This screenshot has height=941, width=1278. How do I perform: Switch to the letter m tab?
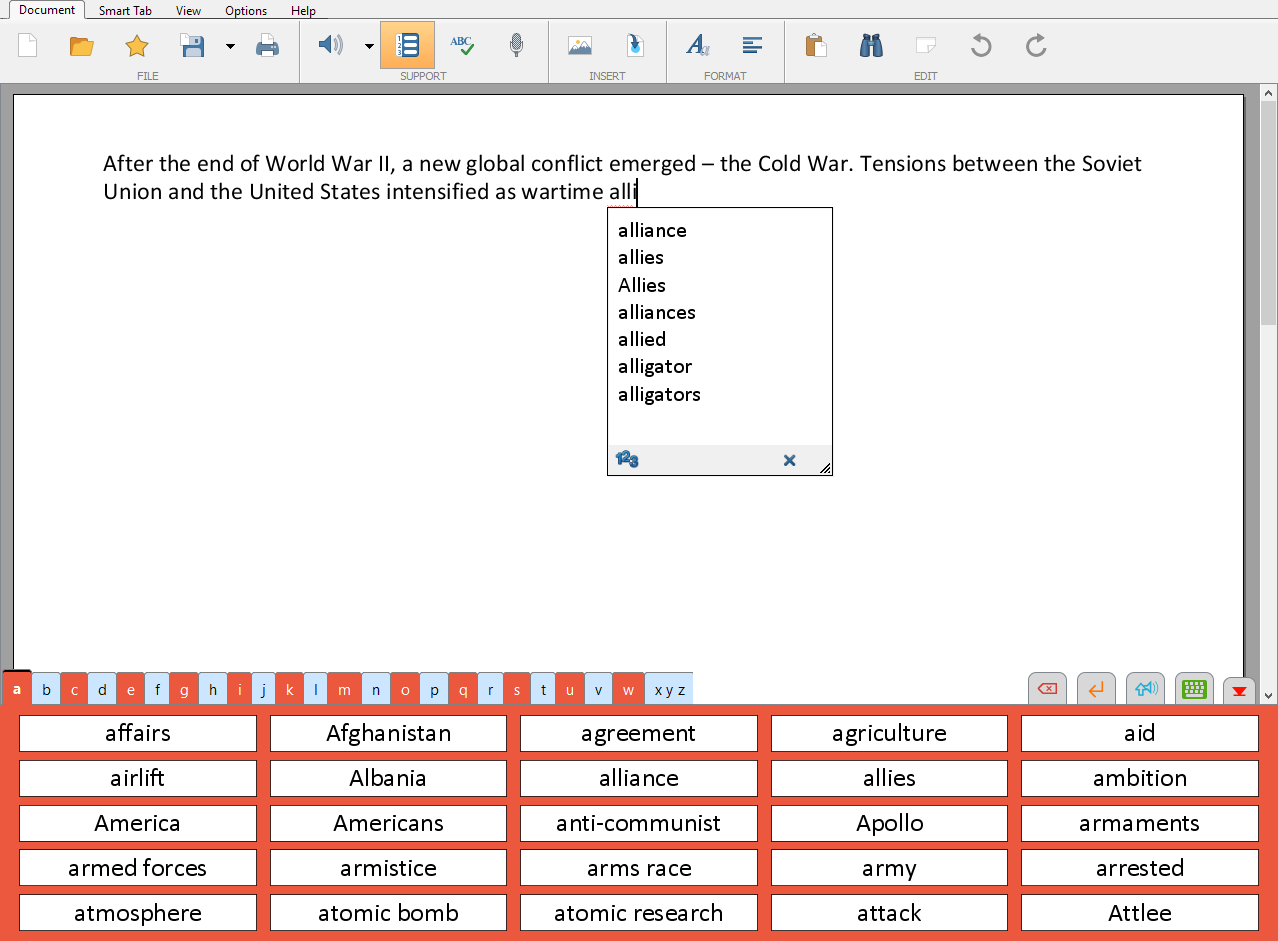click(344, 689)
